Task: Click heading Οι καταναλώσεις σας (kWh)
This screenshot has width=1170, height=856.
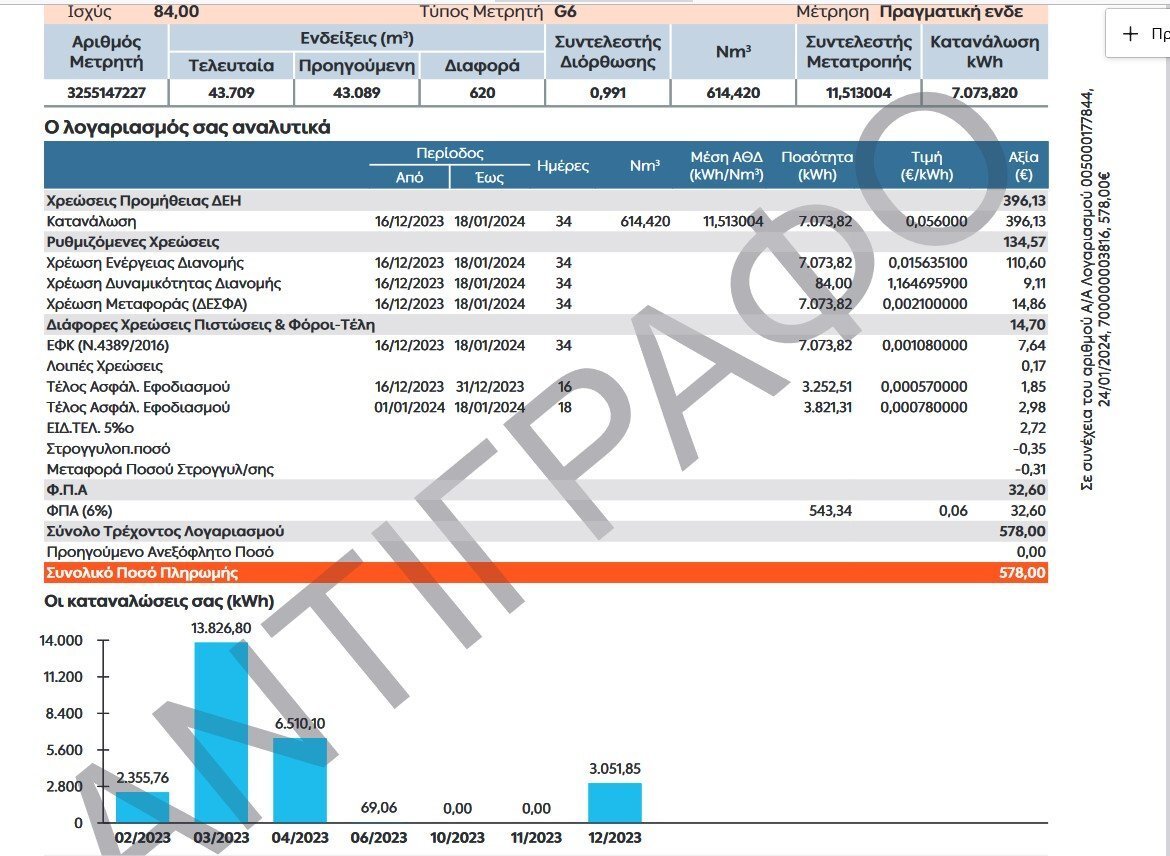Action: click(159, 602)
